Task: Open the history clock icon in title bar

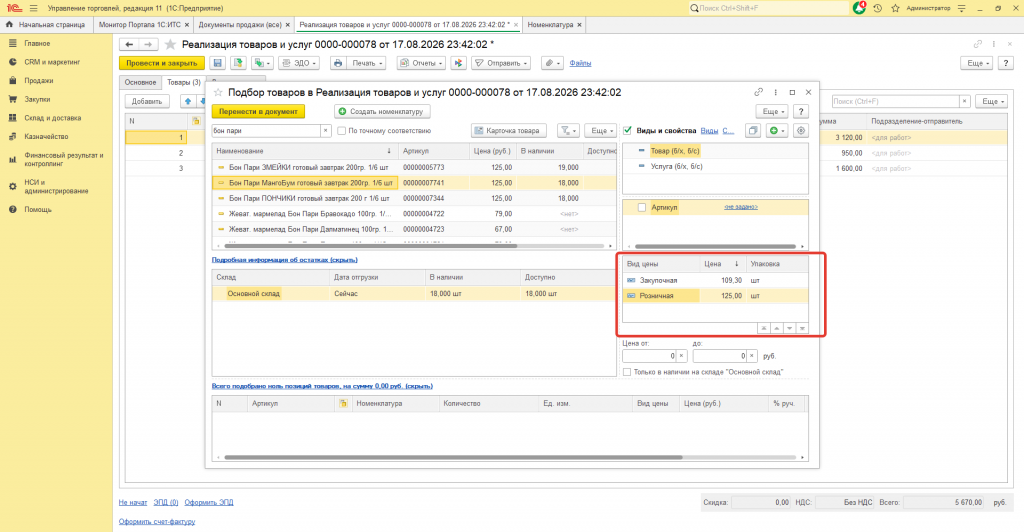Action: pos(878,8)
